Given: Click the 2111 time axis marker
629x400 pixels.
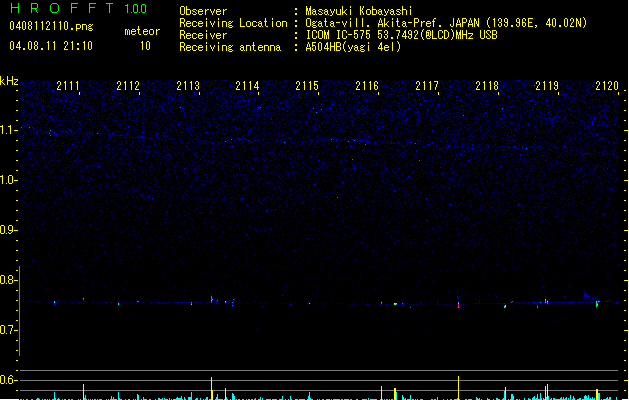Looking at the screenshot, I should (68, 86).
